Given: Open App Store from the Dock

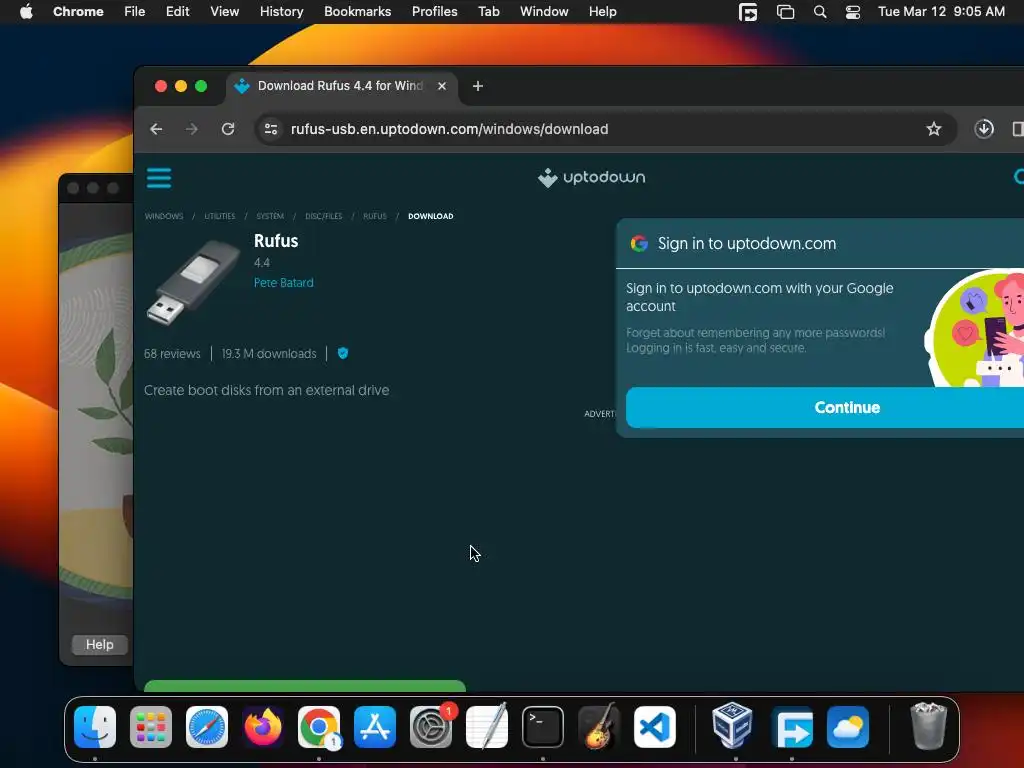Looking at the screenshot, I should click(x=375, y=727).
